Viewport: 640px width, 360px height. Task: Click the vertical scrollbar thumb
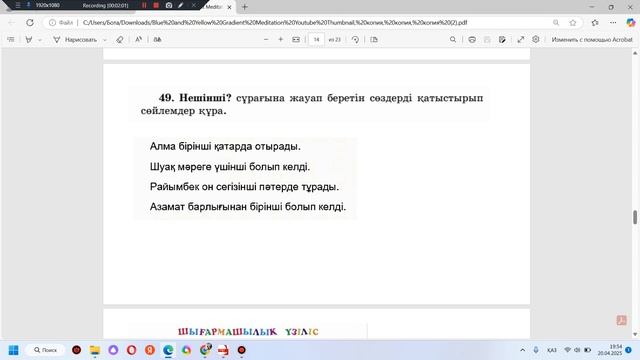pos(635,217)
